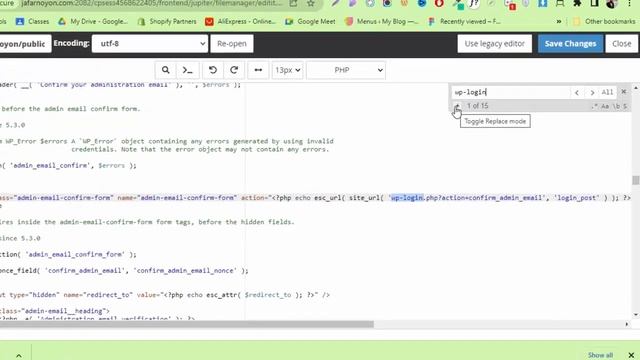This screenshot has height=360, width=640.
Task: Click the share page icon in address bar
Action: click(x=293, y=4)
